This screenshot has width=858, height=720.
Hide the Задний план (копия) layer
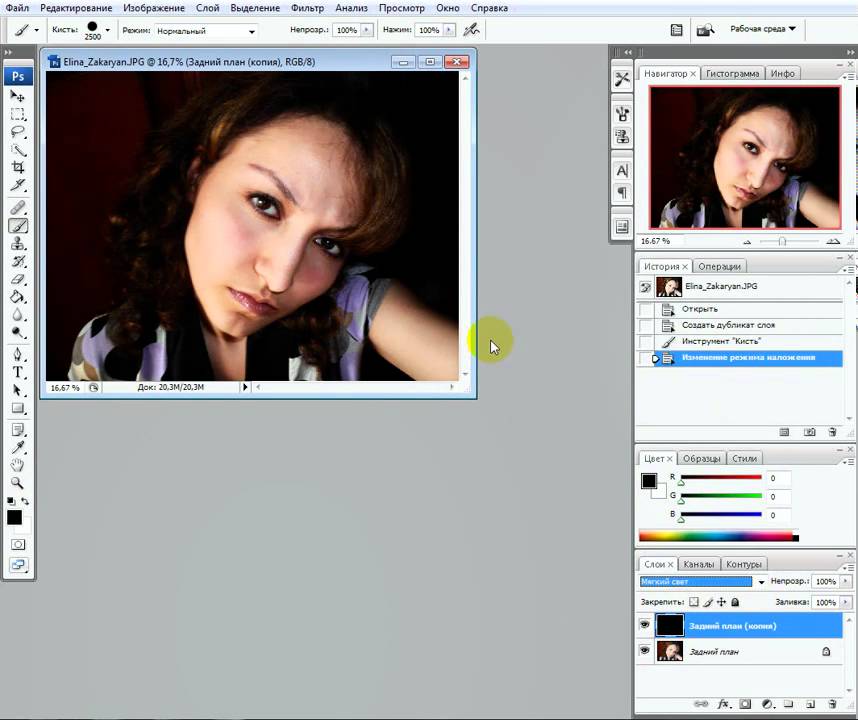click(644, 625)
